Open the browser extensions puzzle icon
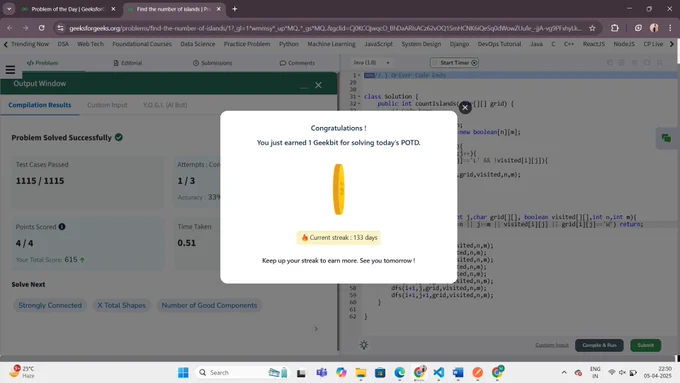 615,28
